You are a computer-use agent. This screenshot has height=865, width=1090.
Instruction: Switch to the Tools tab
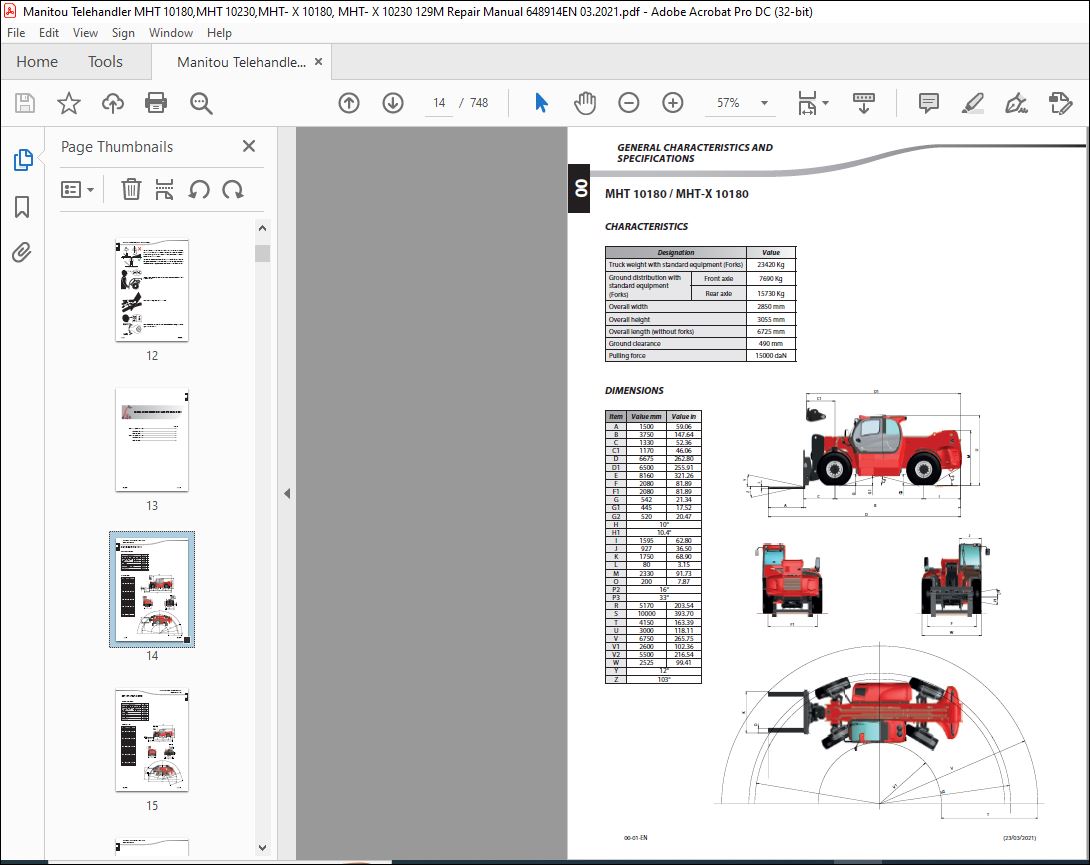tap(105, 62)
